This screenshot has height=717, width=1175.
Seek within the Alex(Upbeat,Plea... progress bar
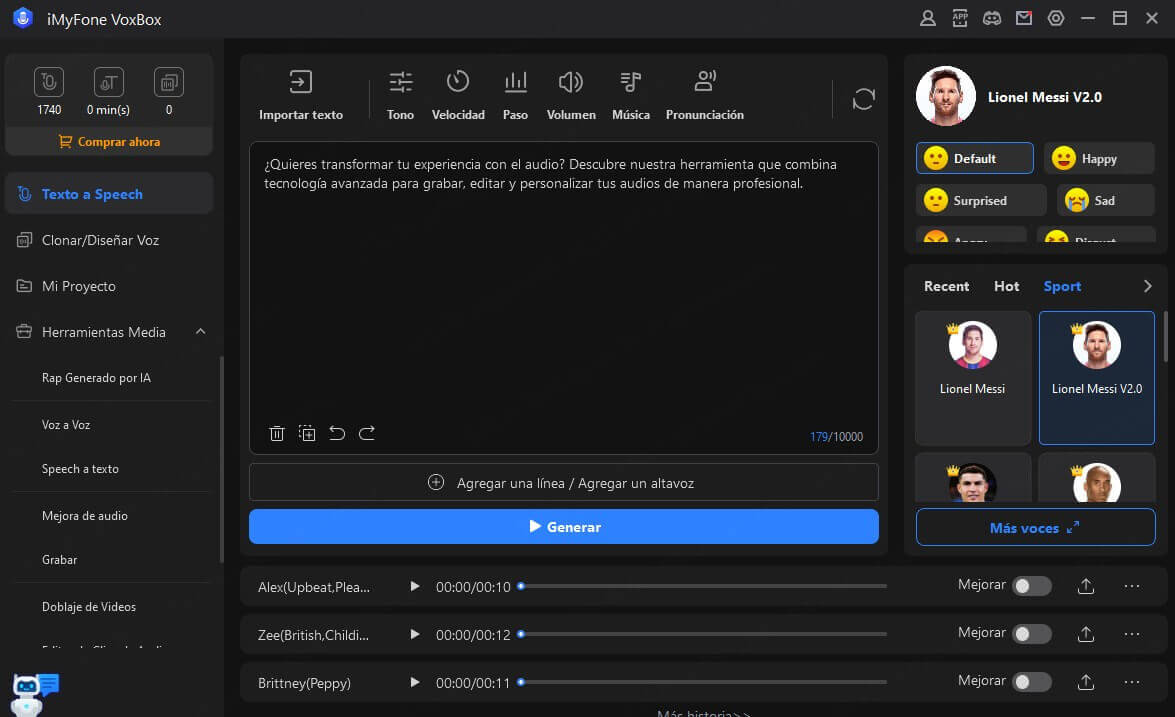[703, 586]
